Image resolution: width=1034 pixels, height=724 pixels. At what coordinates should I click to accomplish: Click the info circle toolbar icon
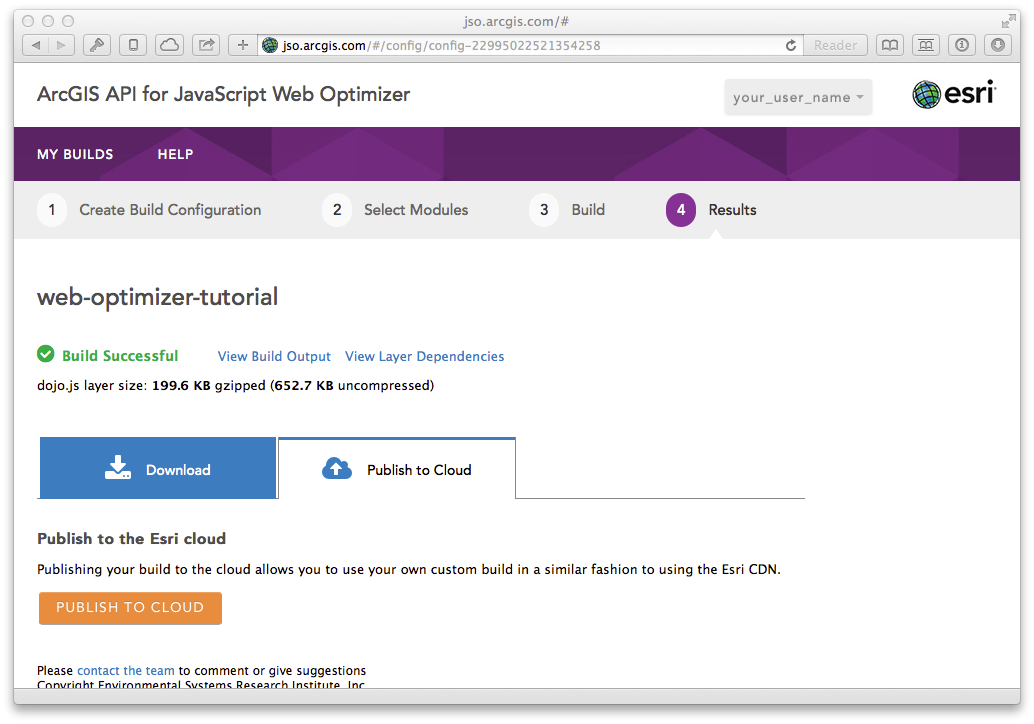pos(962,45)
